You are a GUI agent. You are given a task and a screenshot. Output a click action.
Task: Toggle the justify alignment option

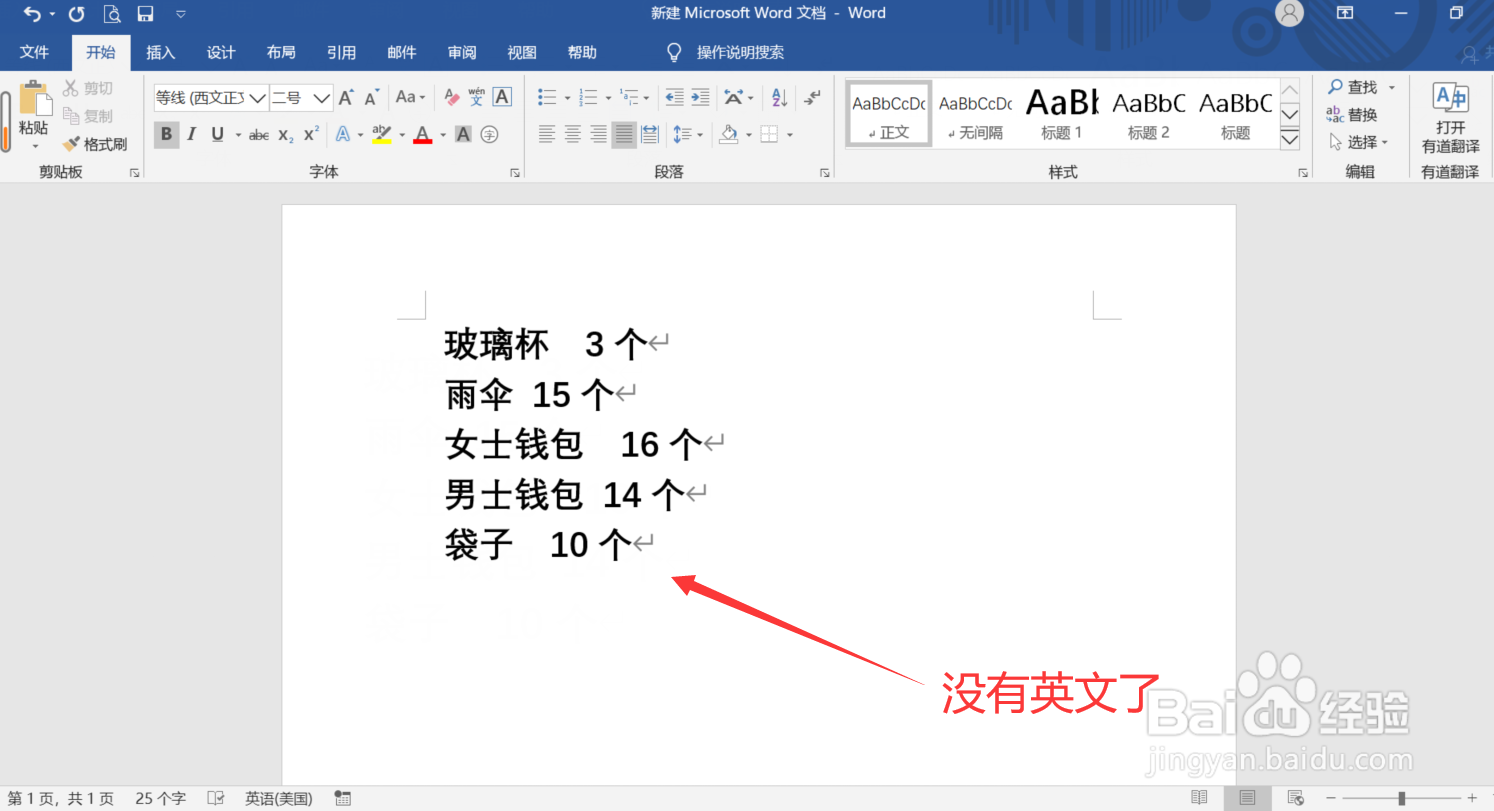(622, 134)
